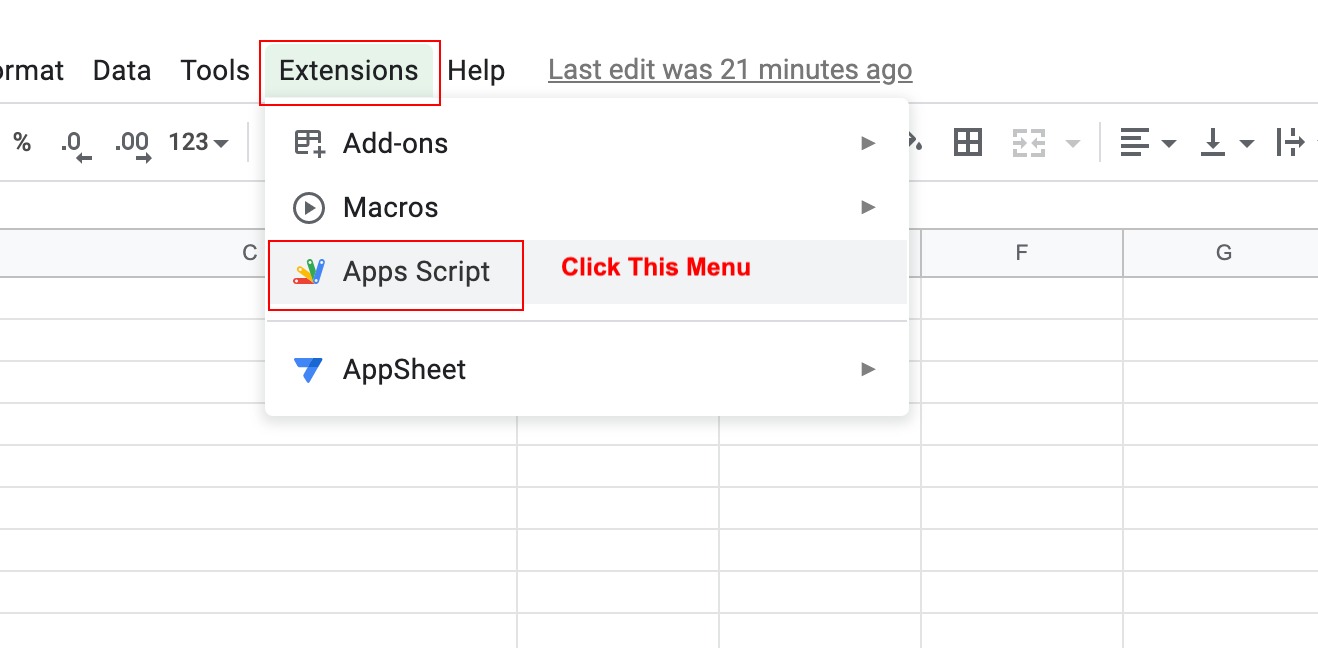
Task: Apply percent format to the cell
Action: click(x=20, y=142)
